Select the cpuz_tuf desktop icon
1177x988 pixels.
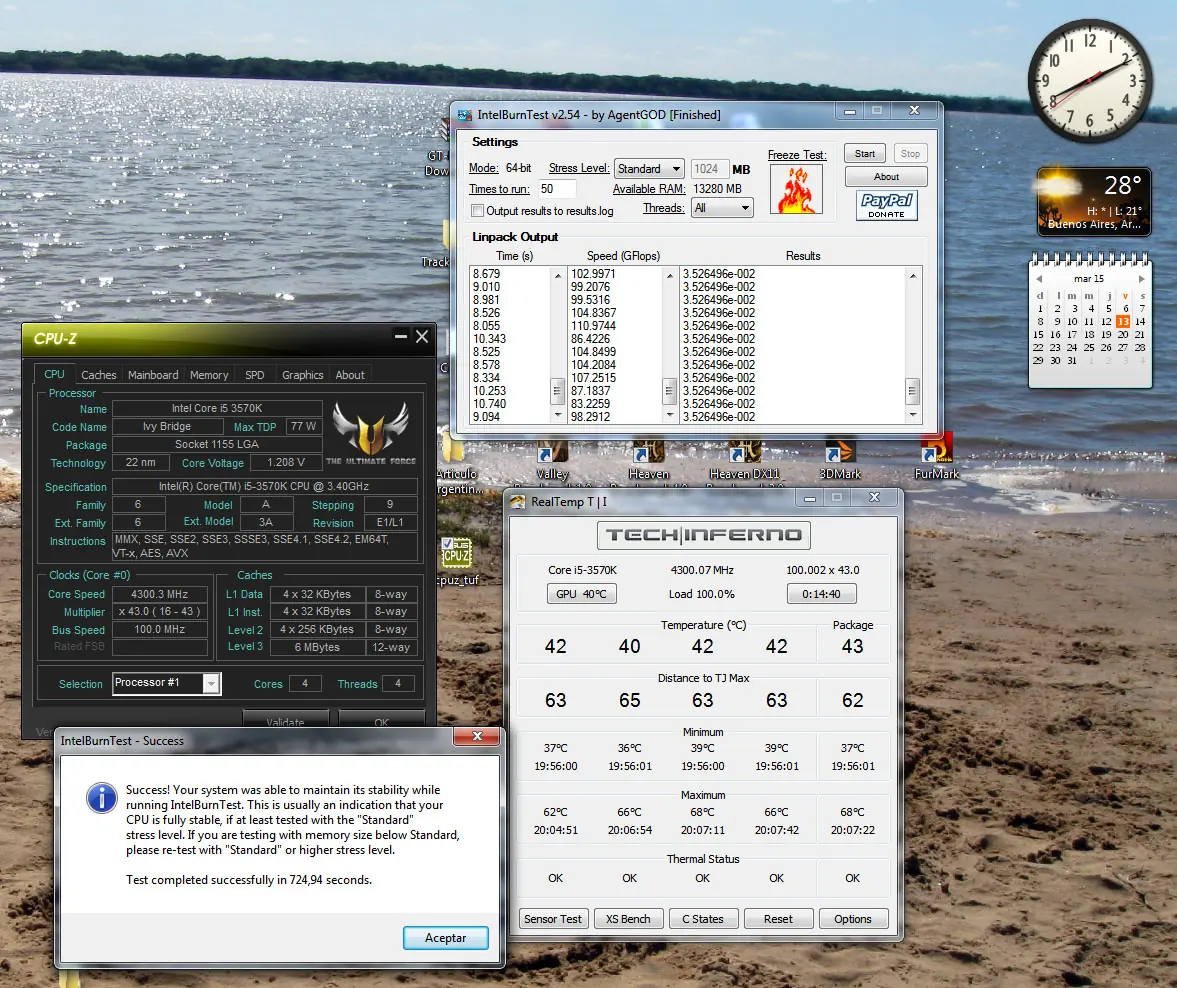pyautogui.click(x=456, y=562)
